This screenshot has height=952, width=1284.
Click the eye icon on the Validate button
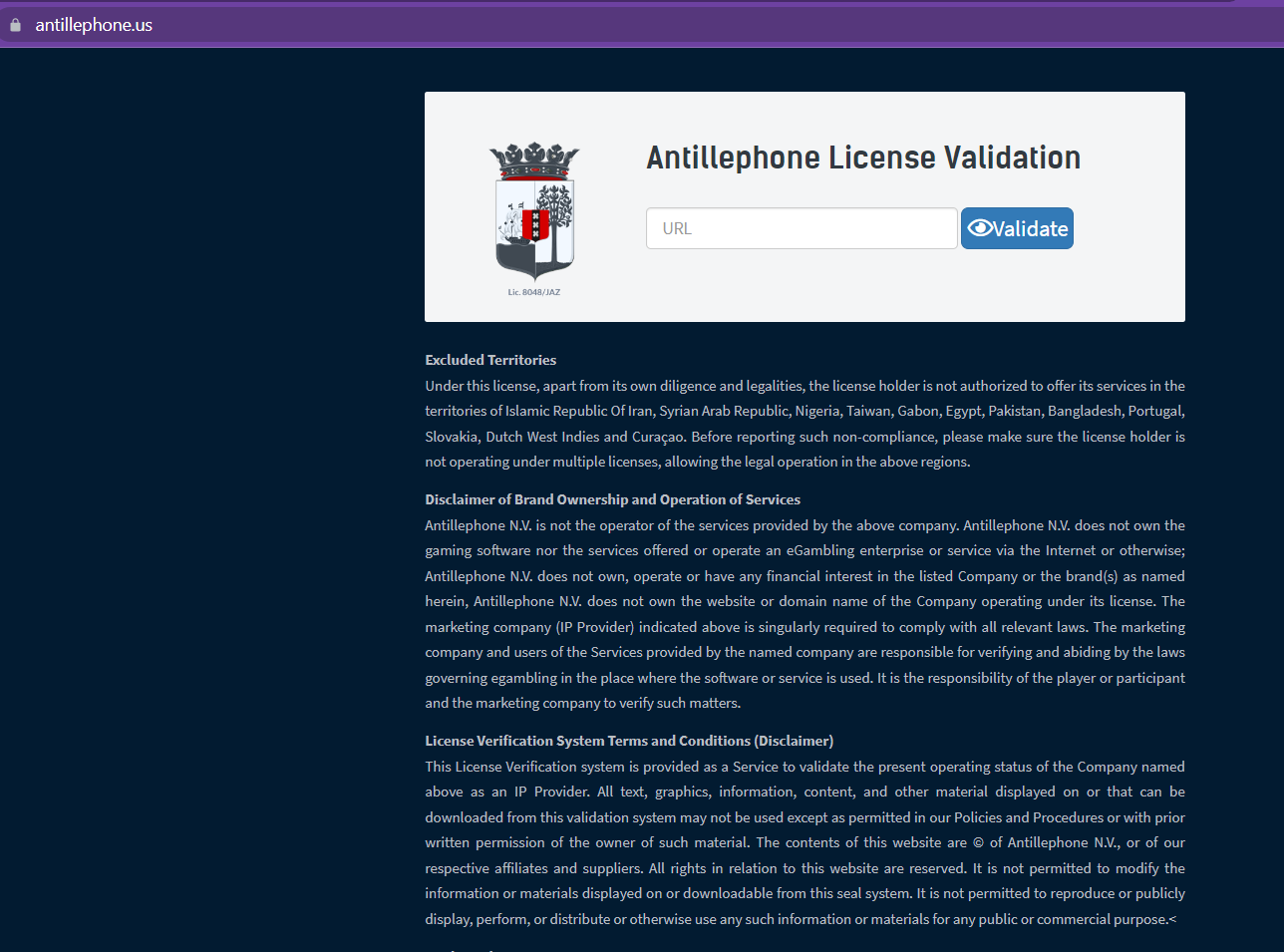(x=980, y=228)
